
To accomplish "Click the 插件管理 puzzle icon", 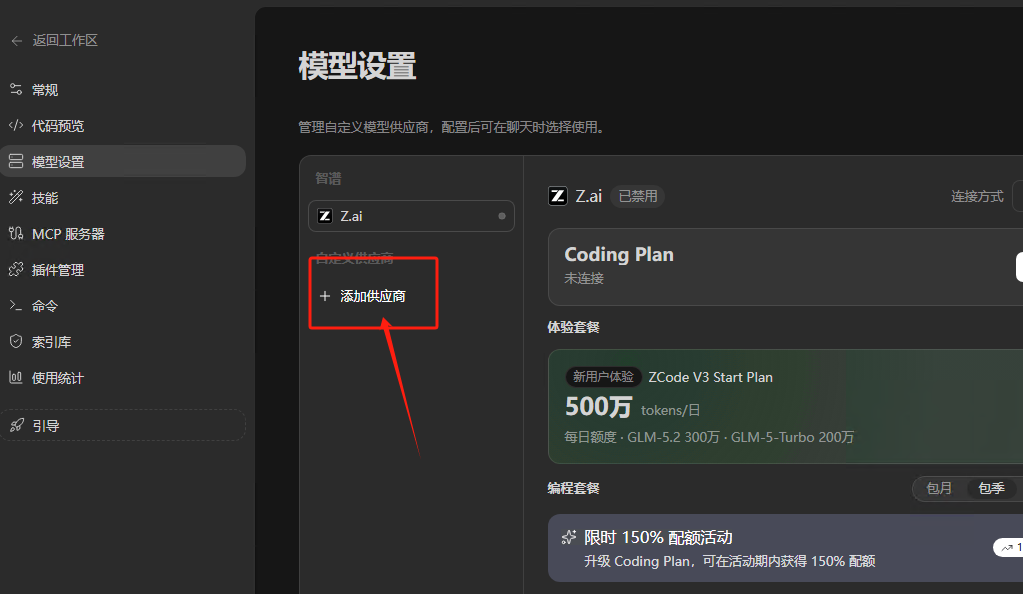I will [x=16, y=269].
